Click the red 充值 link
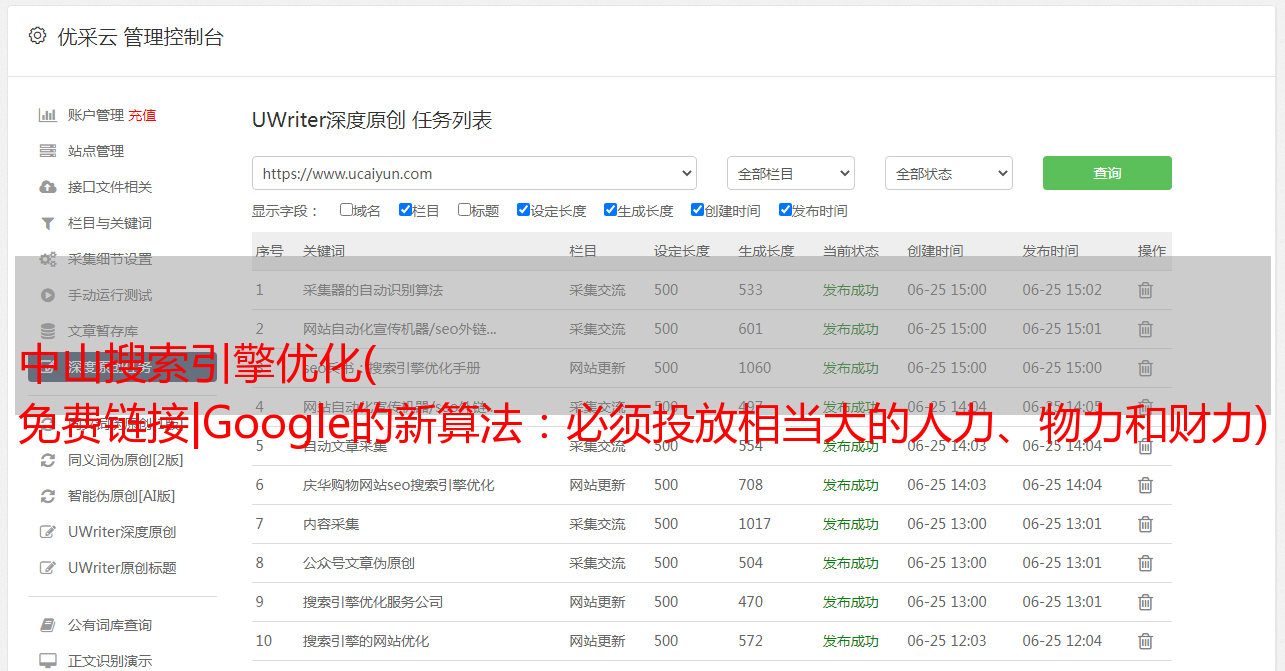Viewport: 1285px width, 671px height. tap(142, 115)
